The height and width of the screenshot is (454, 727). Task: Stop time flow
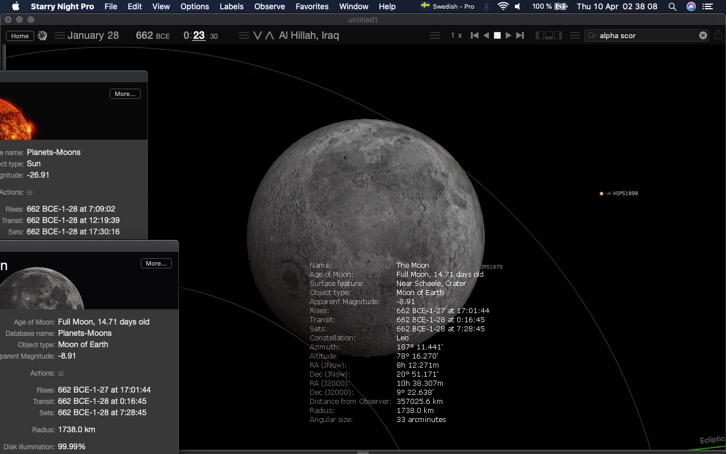point(497,36)
